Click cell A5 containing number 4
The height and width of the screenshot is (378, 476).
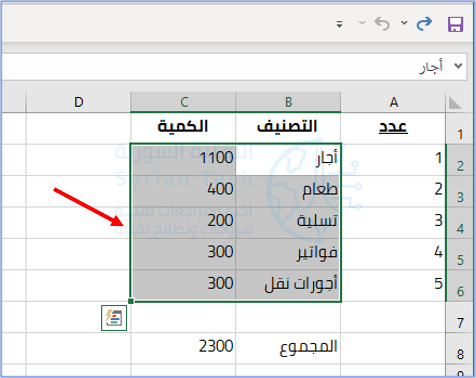[393, 254]
